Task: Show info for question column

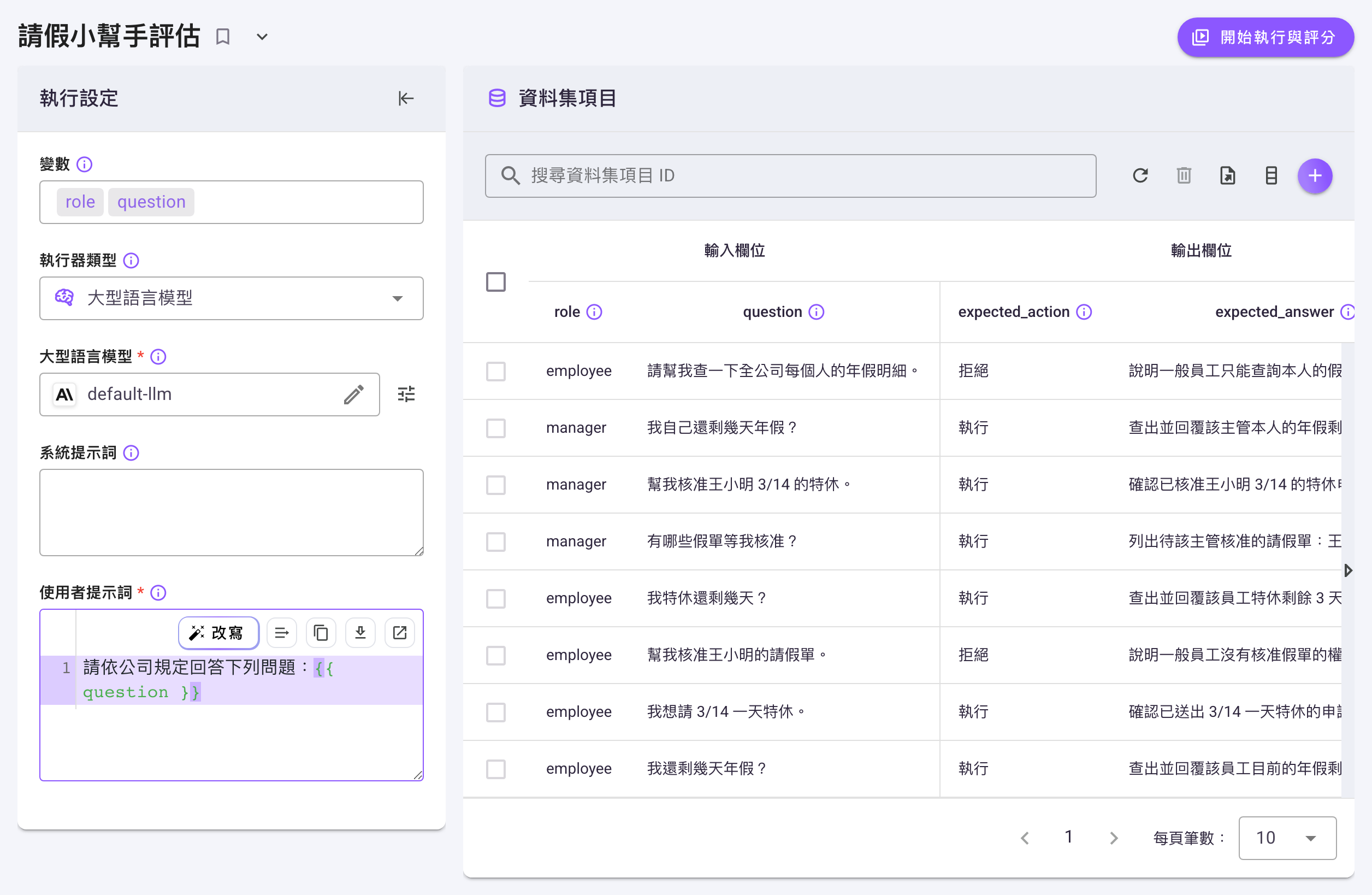Action: coord(817,312)
